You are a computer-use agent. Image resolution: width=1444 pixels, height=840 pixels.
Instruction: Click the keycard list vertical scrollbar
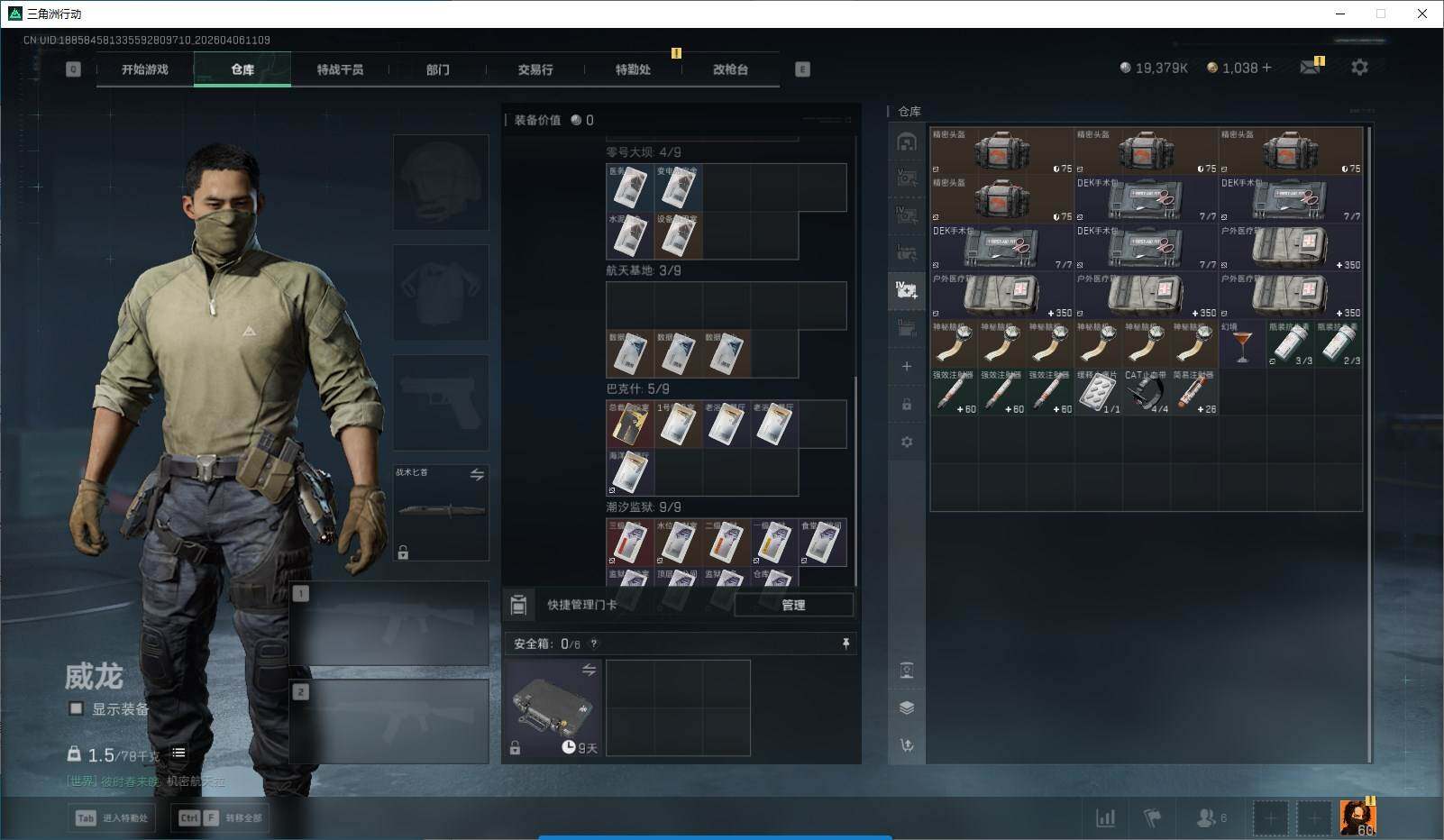[855, 481]
